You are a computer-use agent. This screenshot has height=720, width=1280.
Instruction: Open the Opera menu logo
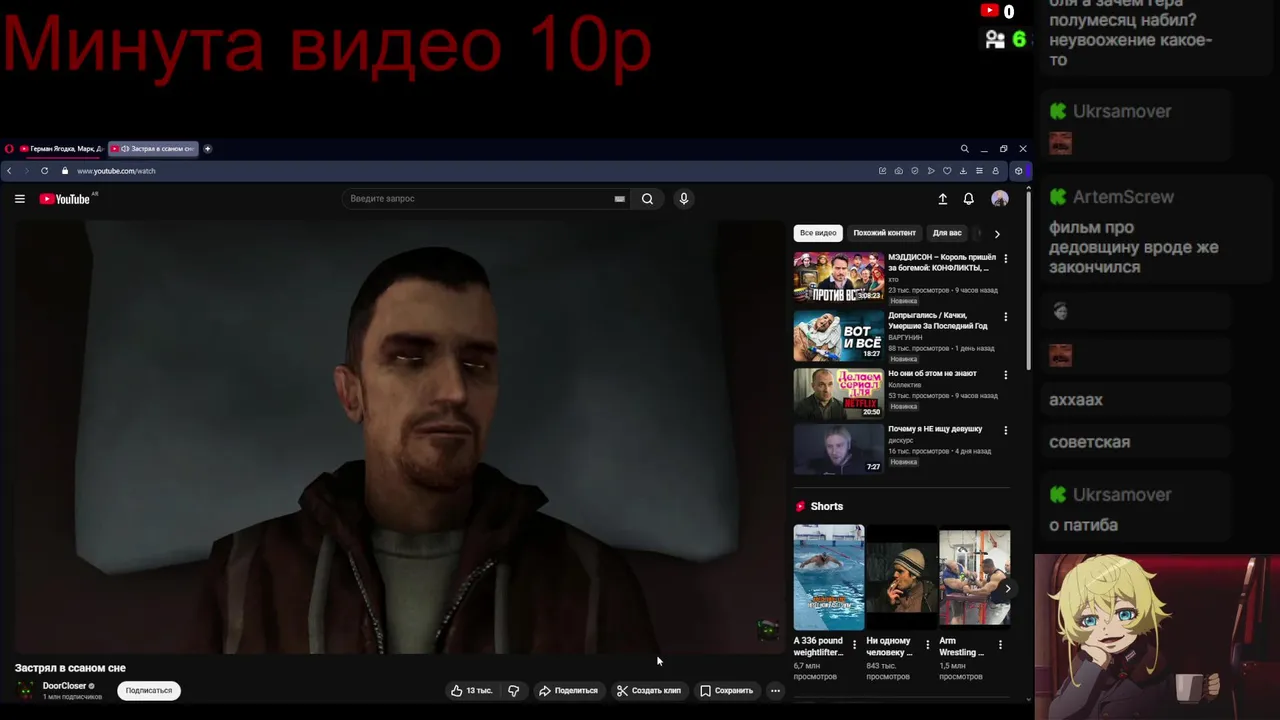tap(9, 149)
